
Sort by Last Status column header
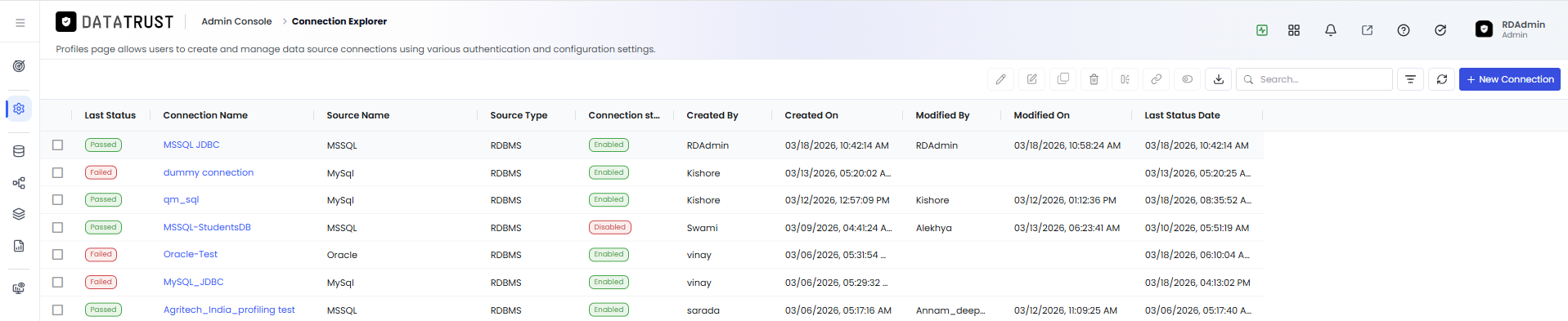(110, 115)
